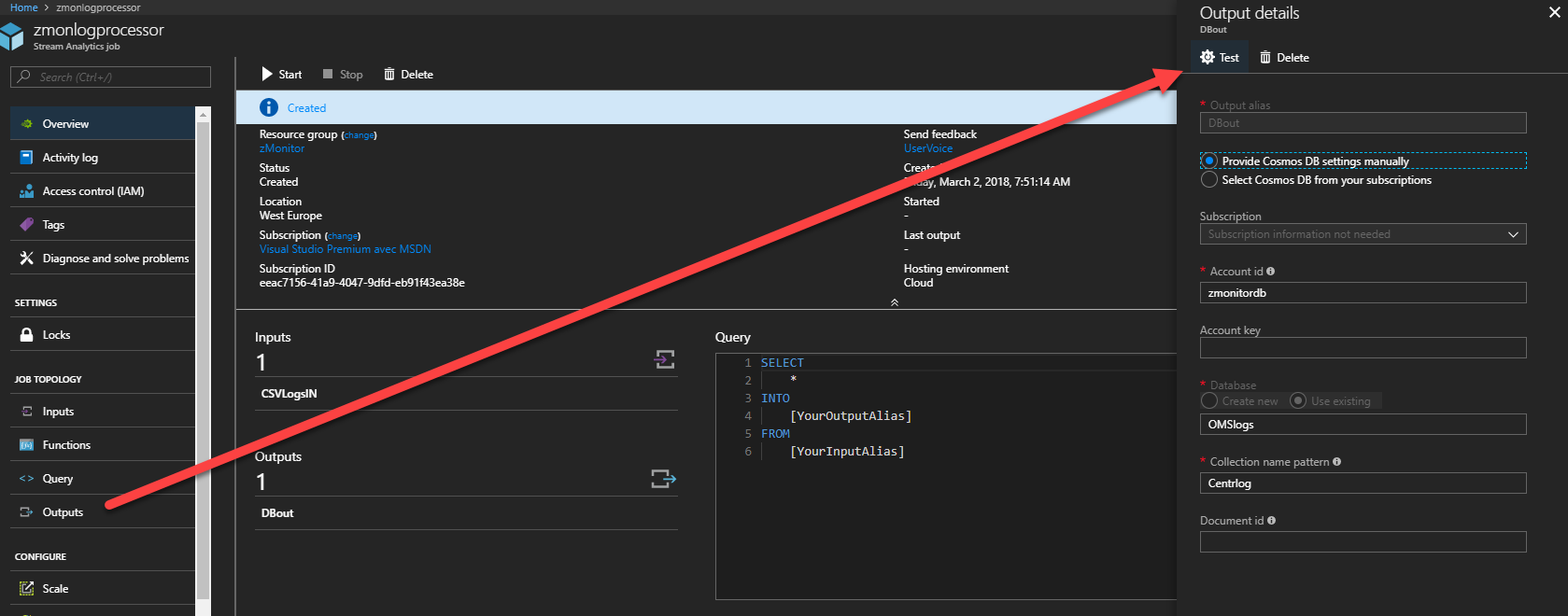This screenshot has width=1568, height=616.
Task: Open Outputs in the Job Topology sidebar
Action: click(x=103, y=512)
